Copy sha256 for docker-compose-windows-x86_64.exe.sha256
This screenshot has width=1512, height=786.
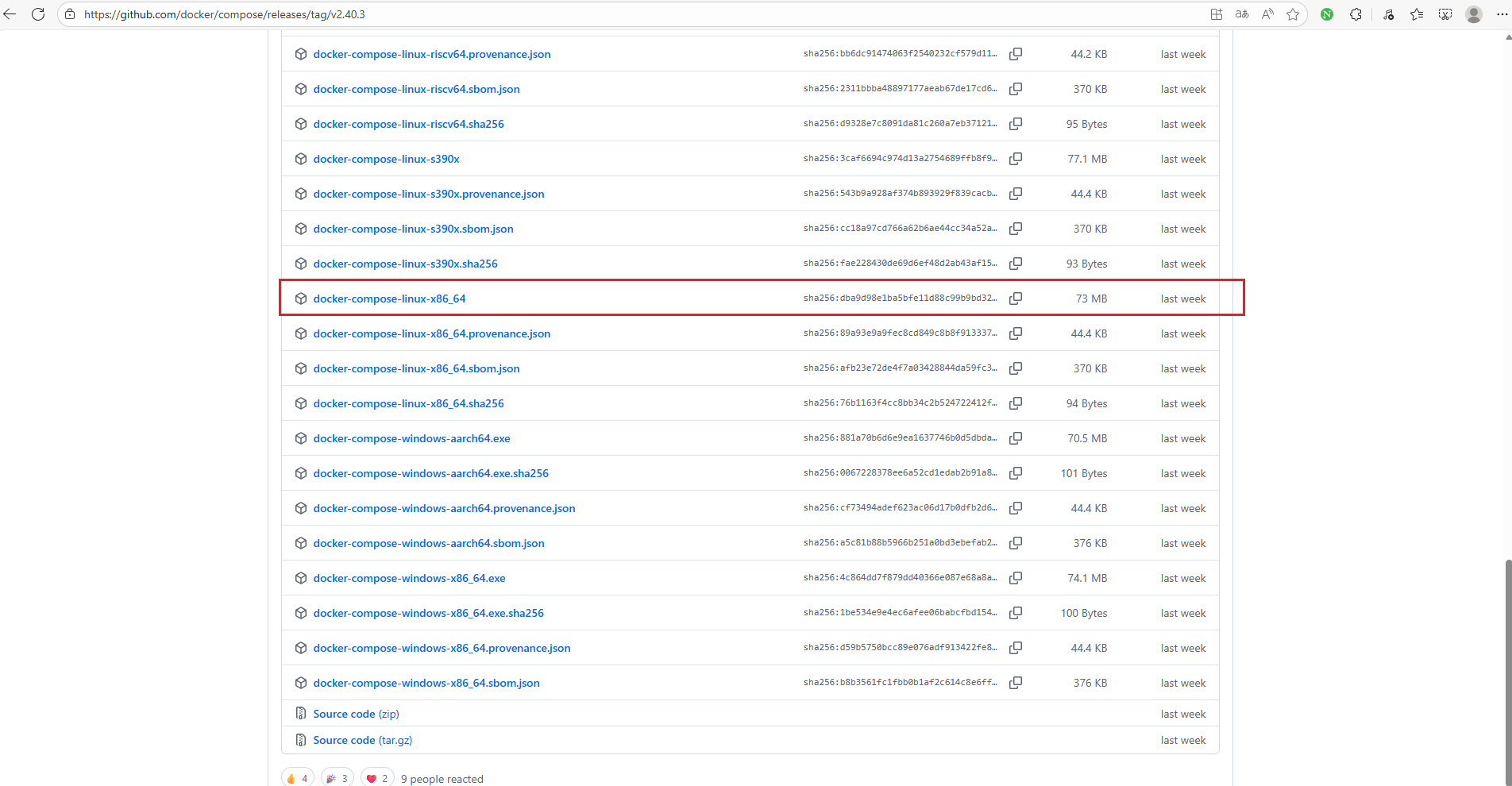pos(1016,613)
